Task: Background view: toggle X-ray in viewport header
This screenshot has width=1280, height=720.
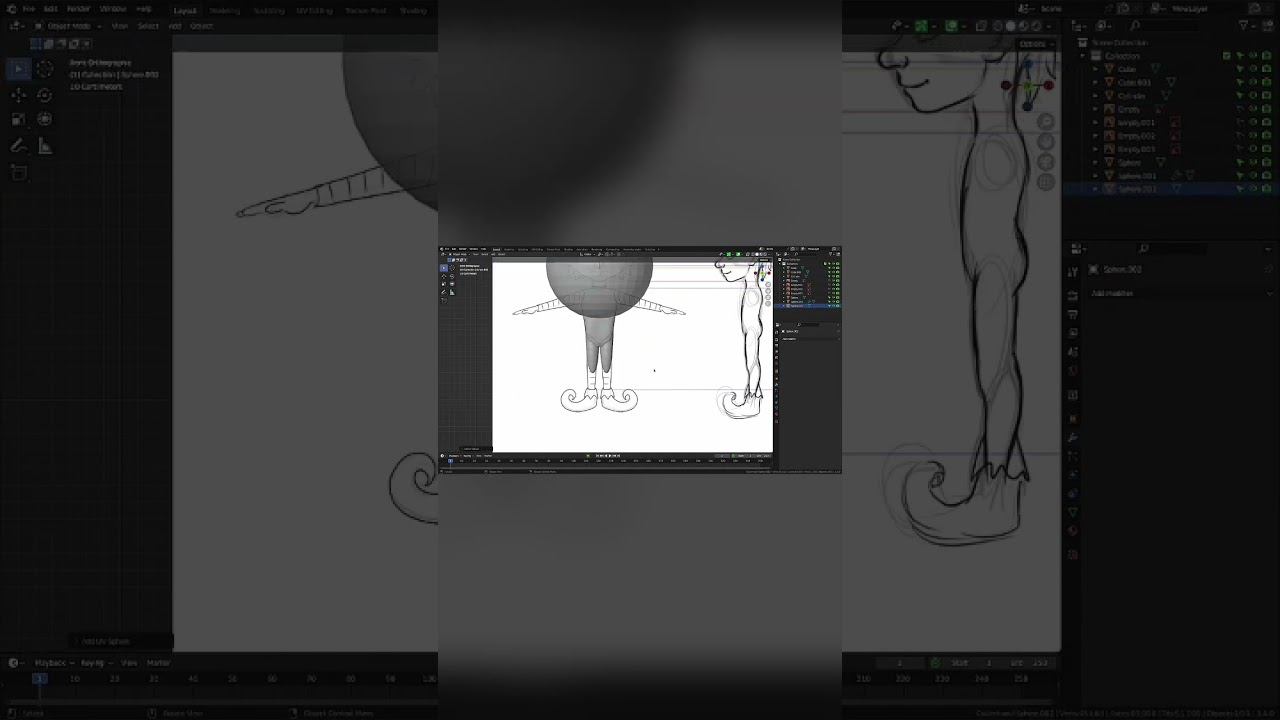Action: pos(982,27)
